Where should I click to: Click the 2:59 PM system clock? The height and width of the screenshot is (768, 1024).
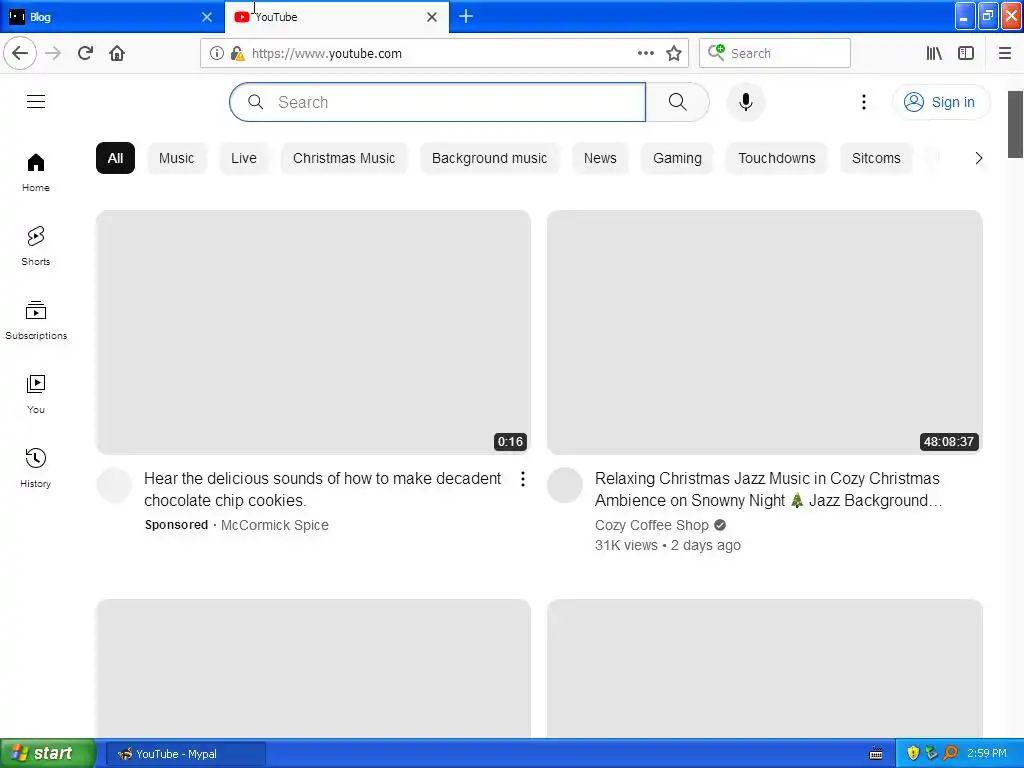[x=987, y=753]
